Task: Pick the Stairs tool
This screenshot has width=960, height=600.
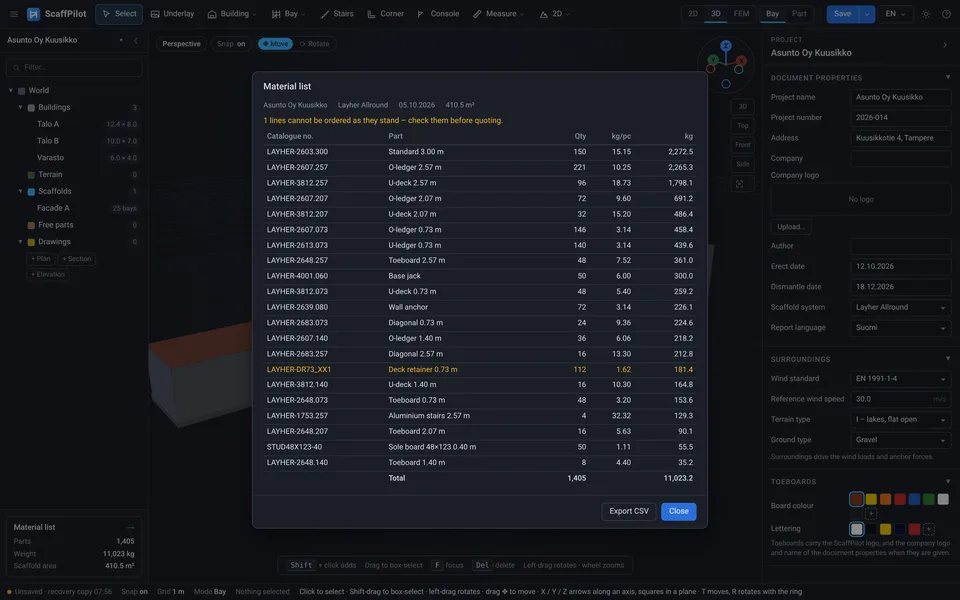Action: pos(337,14)
